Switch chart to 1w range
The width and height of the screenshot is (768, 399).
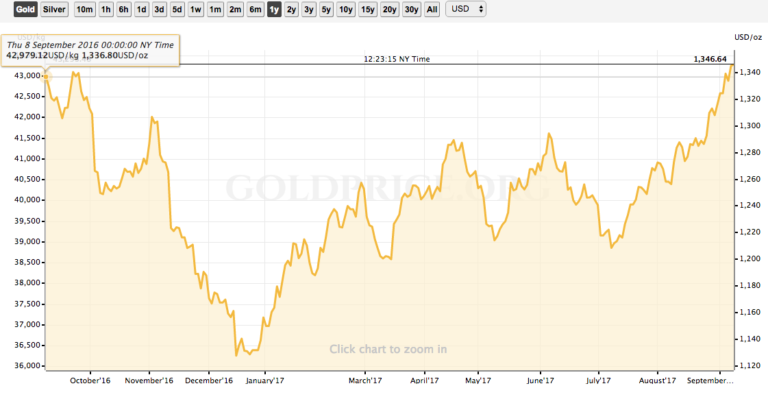pyautogui.click(x=195, y=9)
